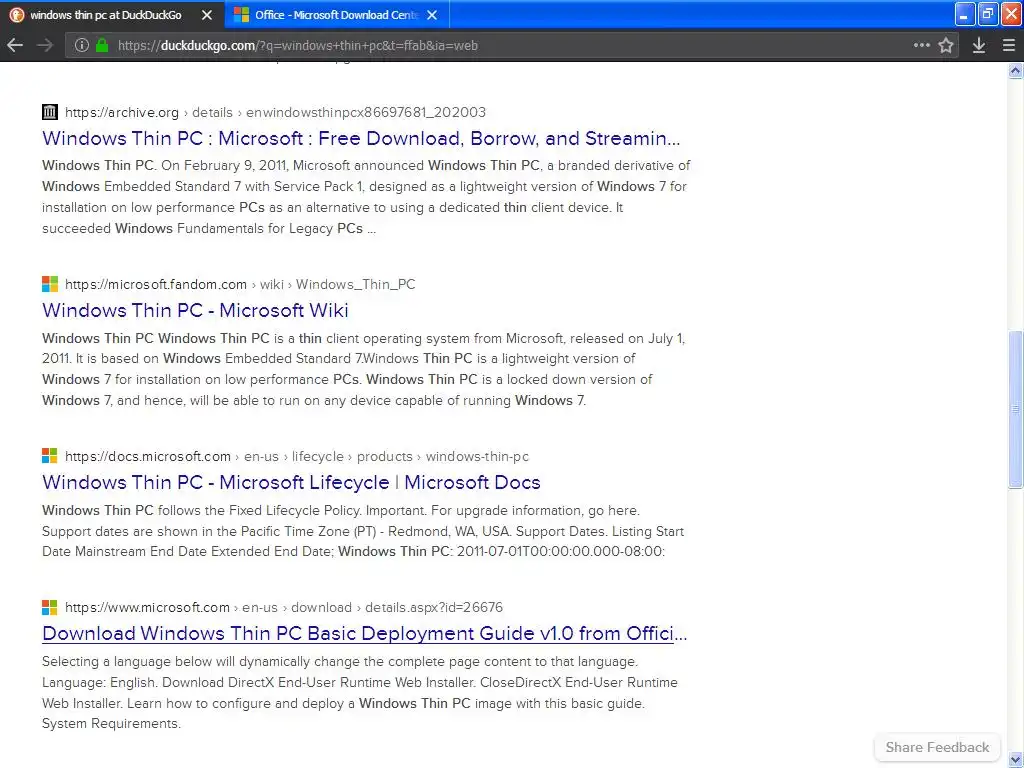Click the archive.org favicon next to result

pyautogui.click(x=50, y=112)
